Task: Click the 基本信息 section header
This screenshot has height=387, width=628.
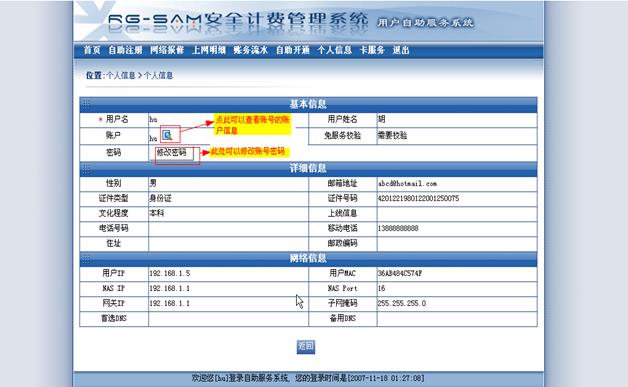Action: pos(308,104)
